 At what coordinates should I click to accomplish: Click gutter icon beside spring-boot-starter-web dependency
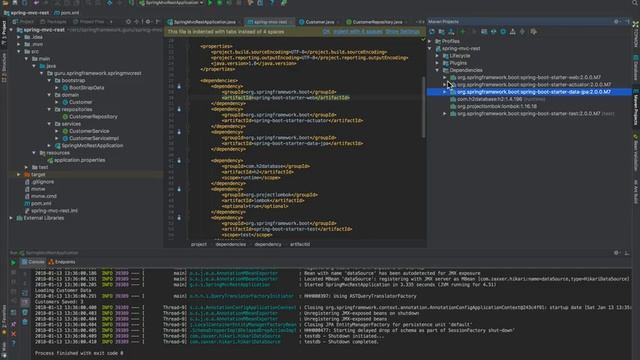coord(179,87)
